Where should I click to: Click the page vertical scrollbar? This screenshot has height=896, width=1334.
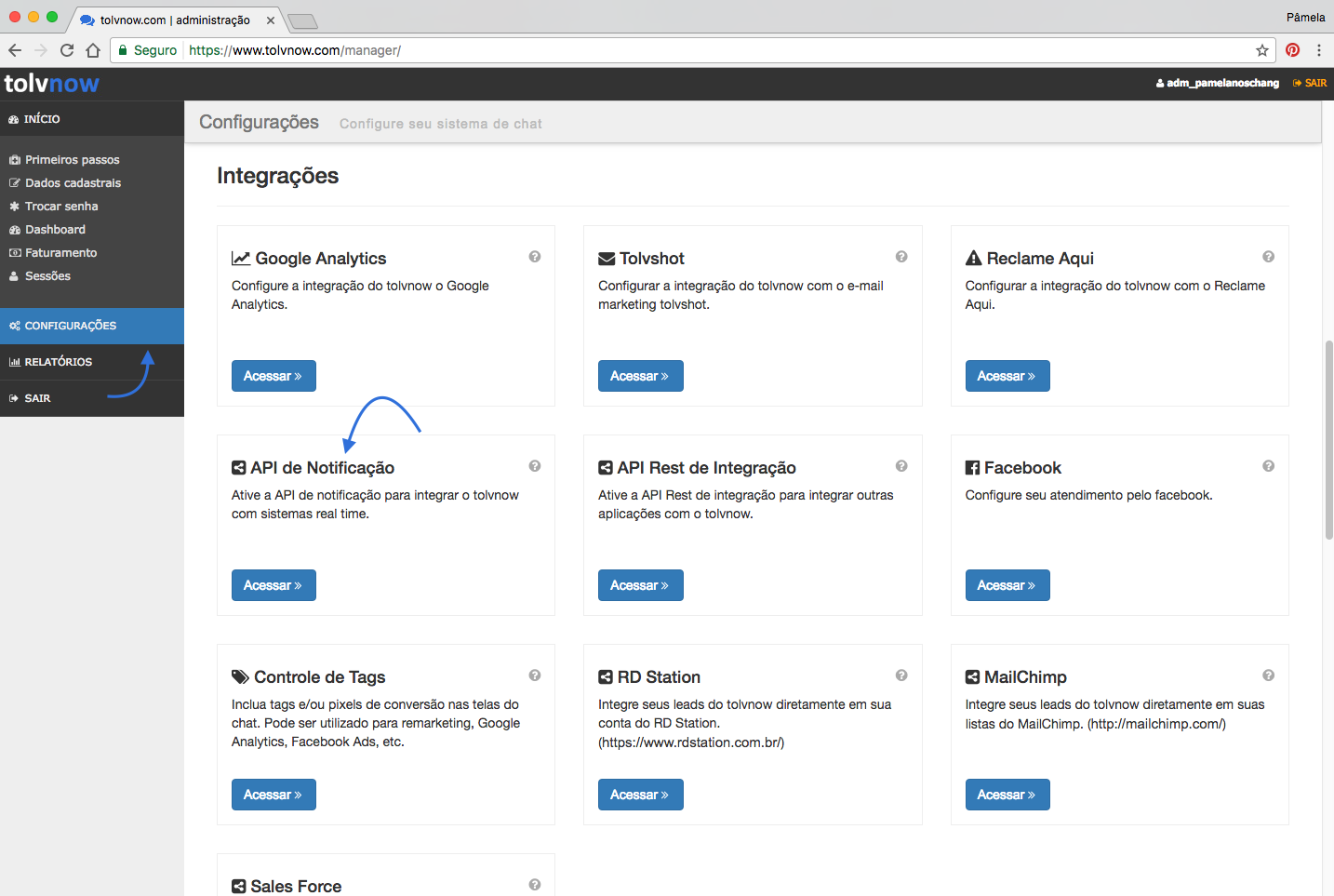1329,440
